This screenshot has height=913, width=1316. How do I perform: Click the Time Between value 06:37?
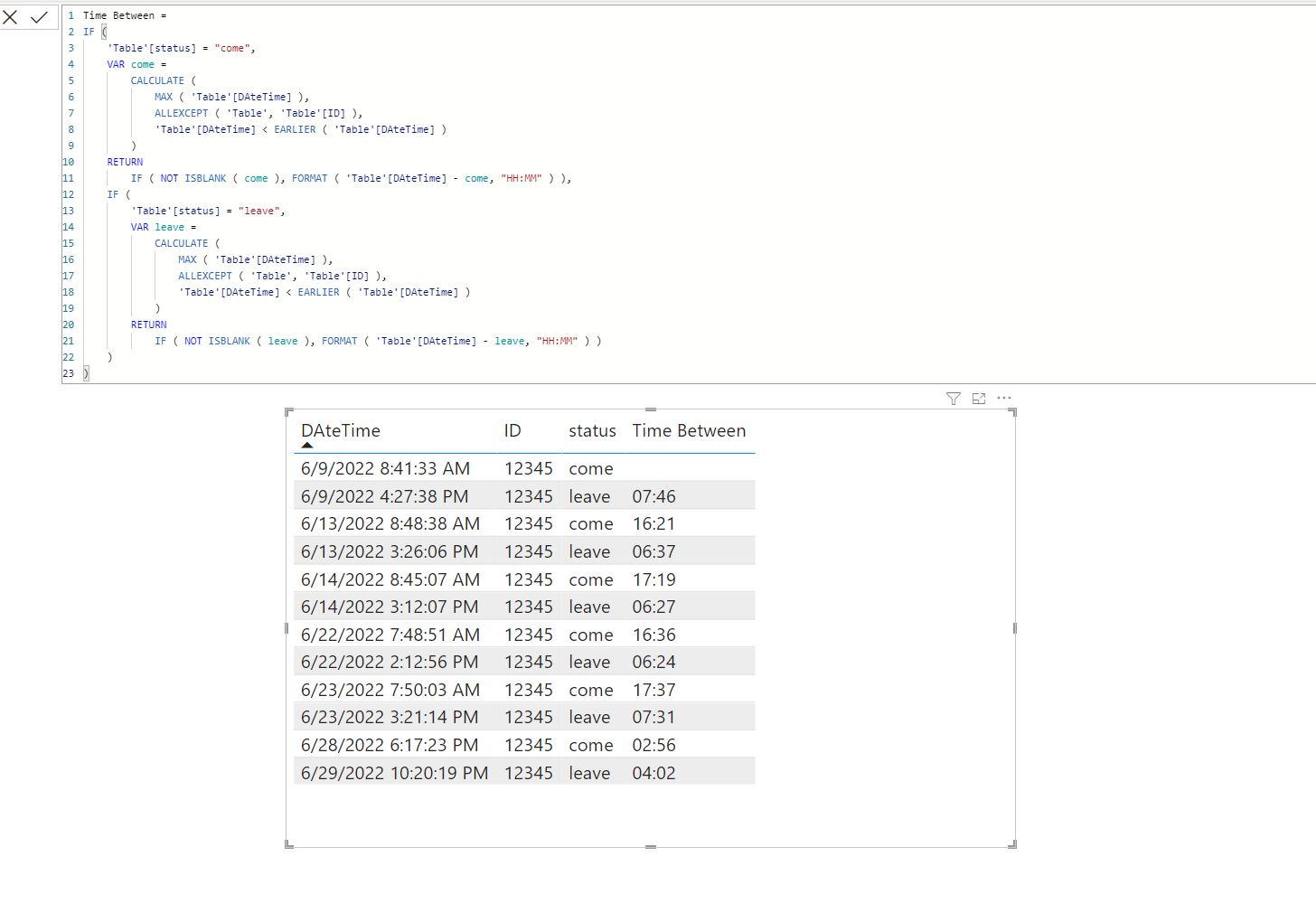click(653, 551)
